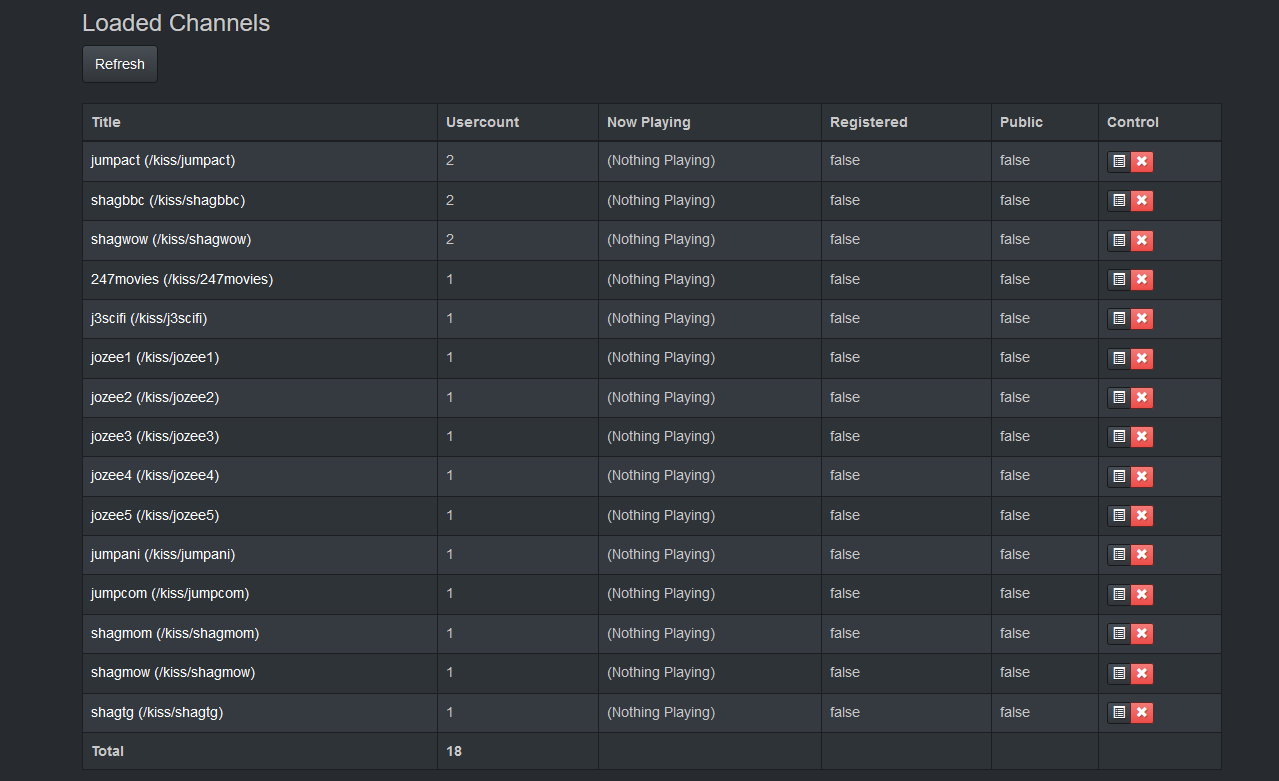The width and height of the screenshot is (1279, 781).
Task: Click list icon for shagtg channel
Action: coord(1119,713)
